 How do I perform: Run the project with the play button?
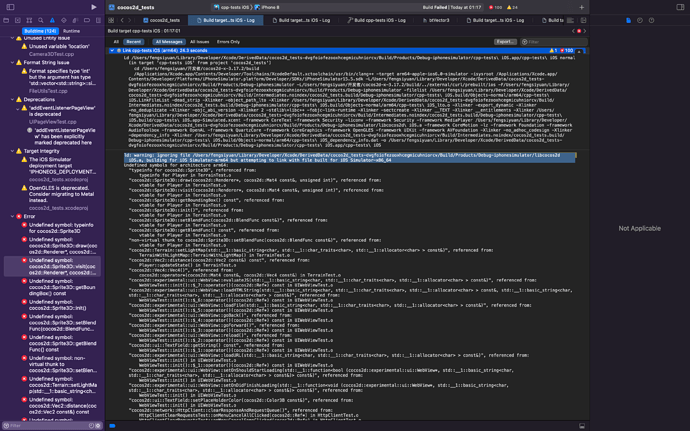[93, 7]
